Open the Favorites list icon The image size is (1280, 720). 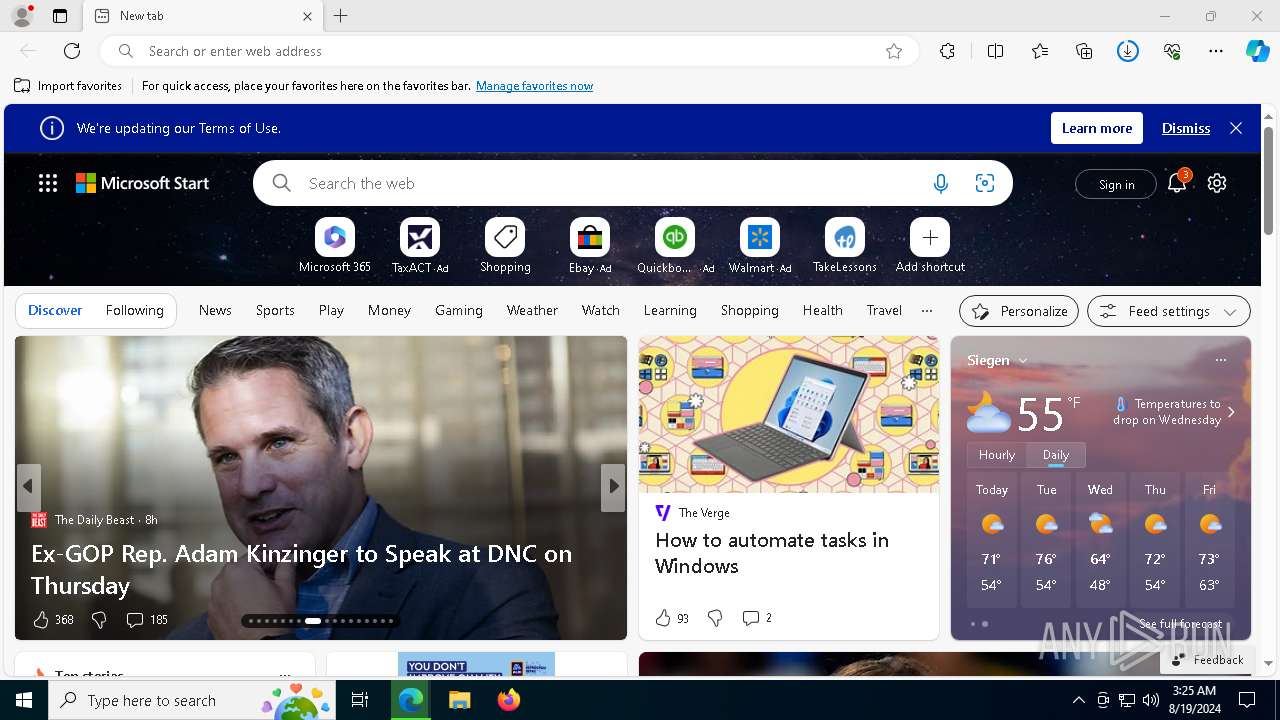(1040, 51)
